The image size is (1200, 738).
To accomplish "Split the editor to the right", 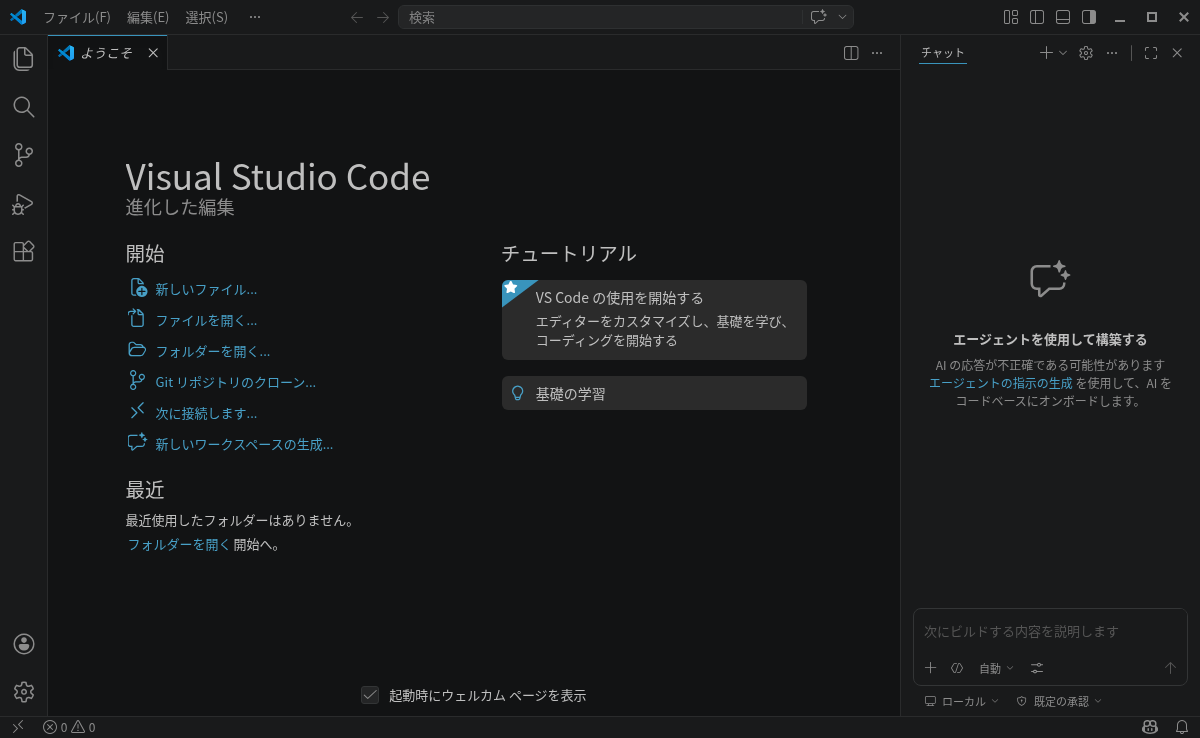I will (x=851, y=53).
